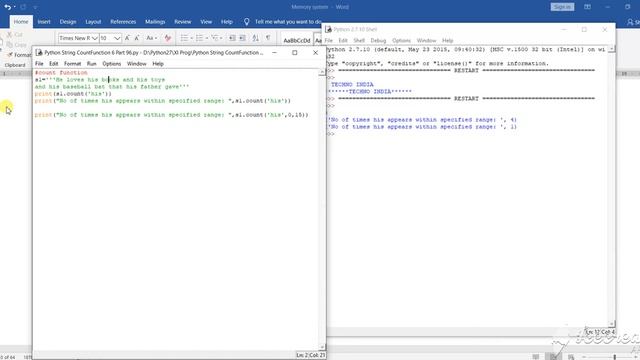Open the bullet library dropdown arrow
Viewport: 640px width, 360px height.
coord(191,38)
